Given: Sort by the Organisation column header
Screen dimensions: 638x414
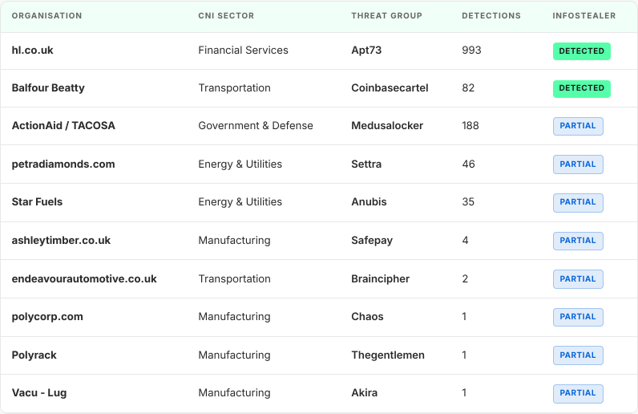Looking at the screenshot, I should point(47,16).
